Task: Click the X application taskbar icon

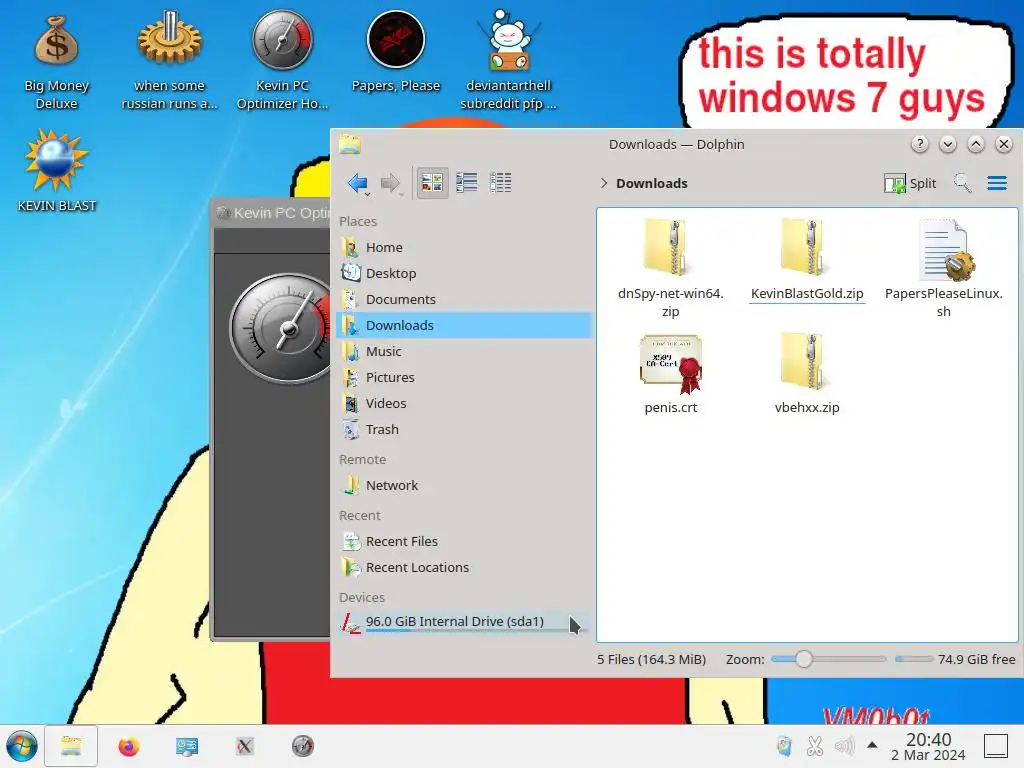Action: [244, 746]
